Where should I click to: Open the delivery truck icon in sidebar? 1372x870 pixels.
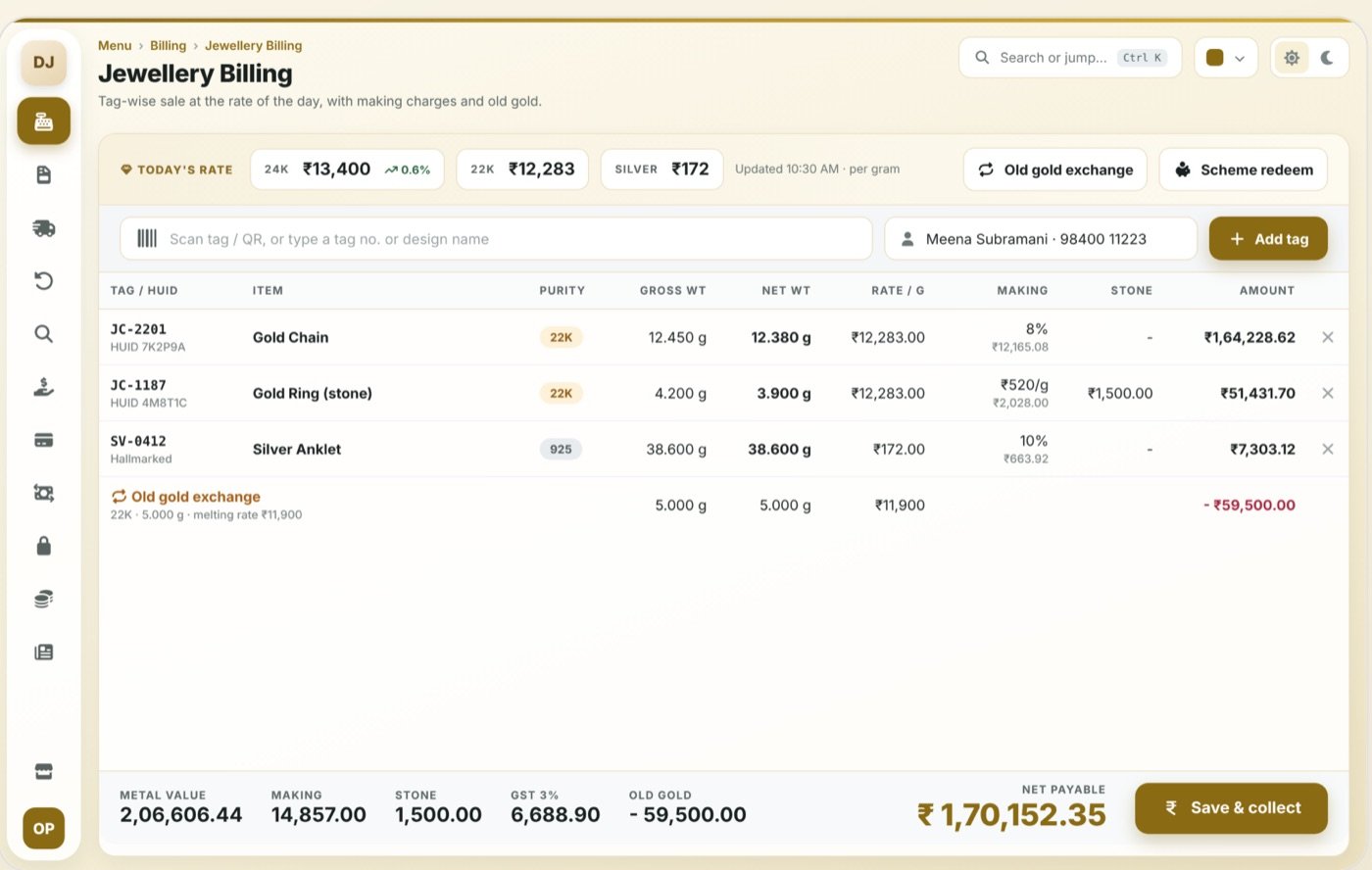tap(43, 228)
